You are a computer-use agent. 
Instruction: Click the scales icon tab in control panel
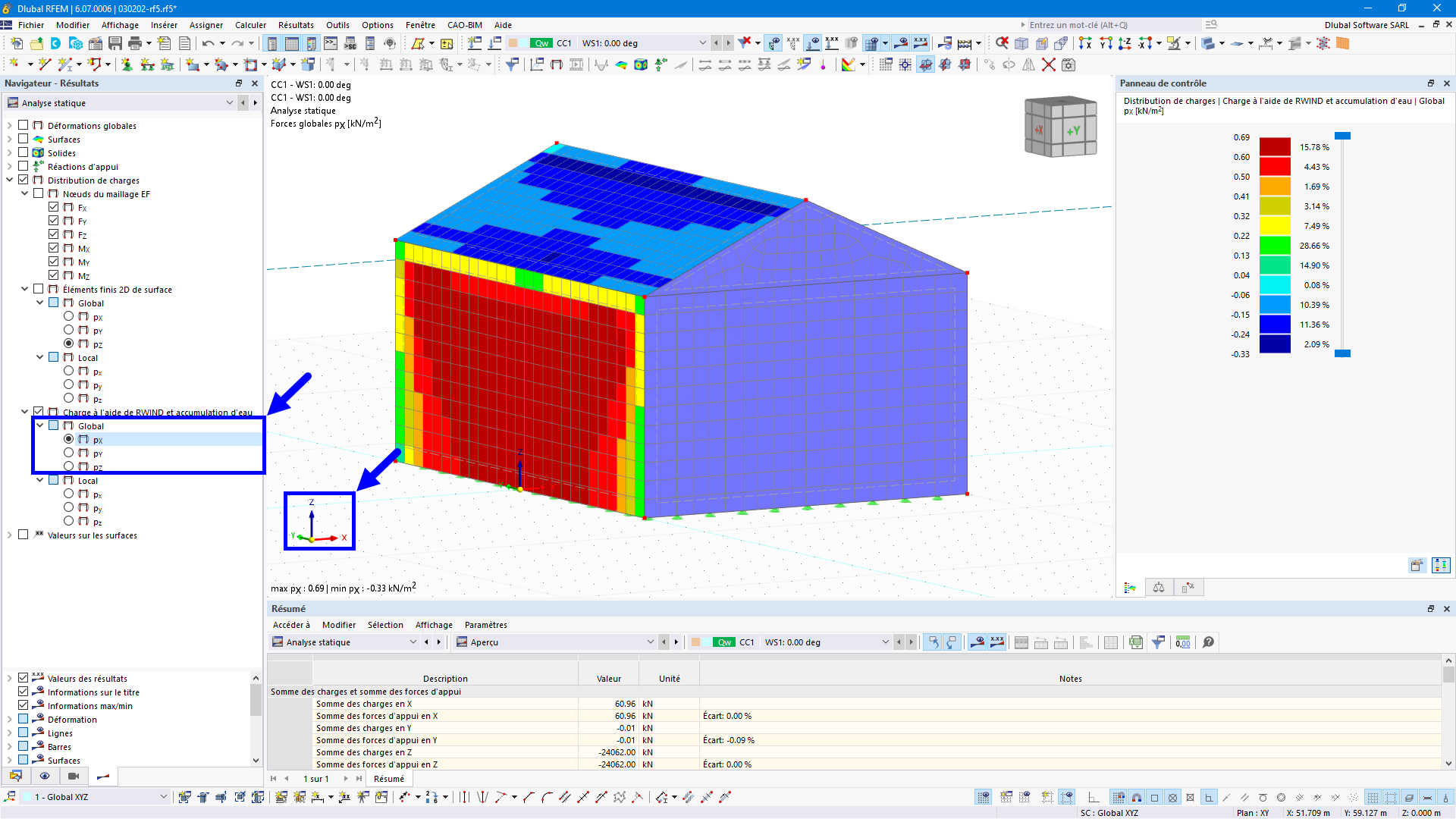pos(1159,588)
